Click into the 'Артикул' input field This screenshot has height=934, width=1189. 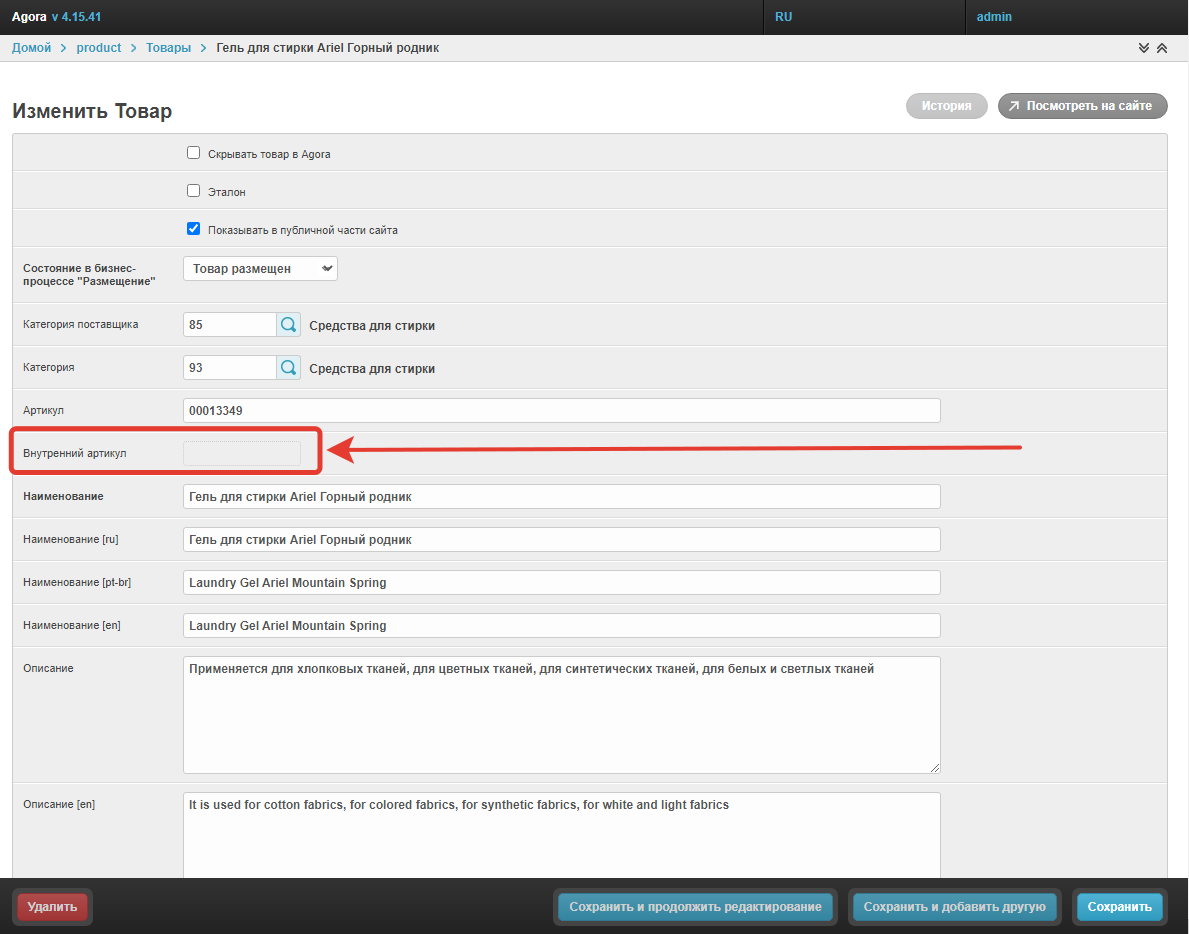[561, 411]
